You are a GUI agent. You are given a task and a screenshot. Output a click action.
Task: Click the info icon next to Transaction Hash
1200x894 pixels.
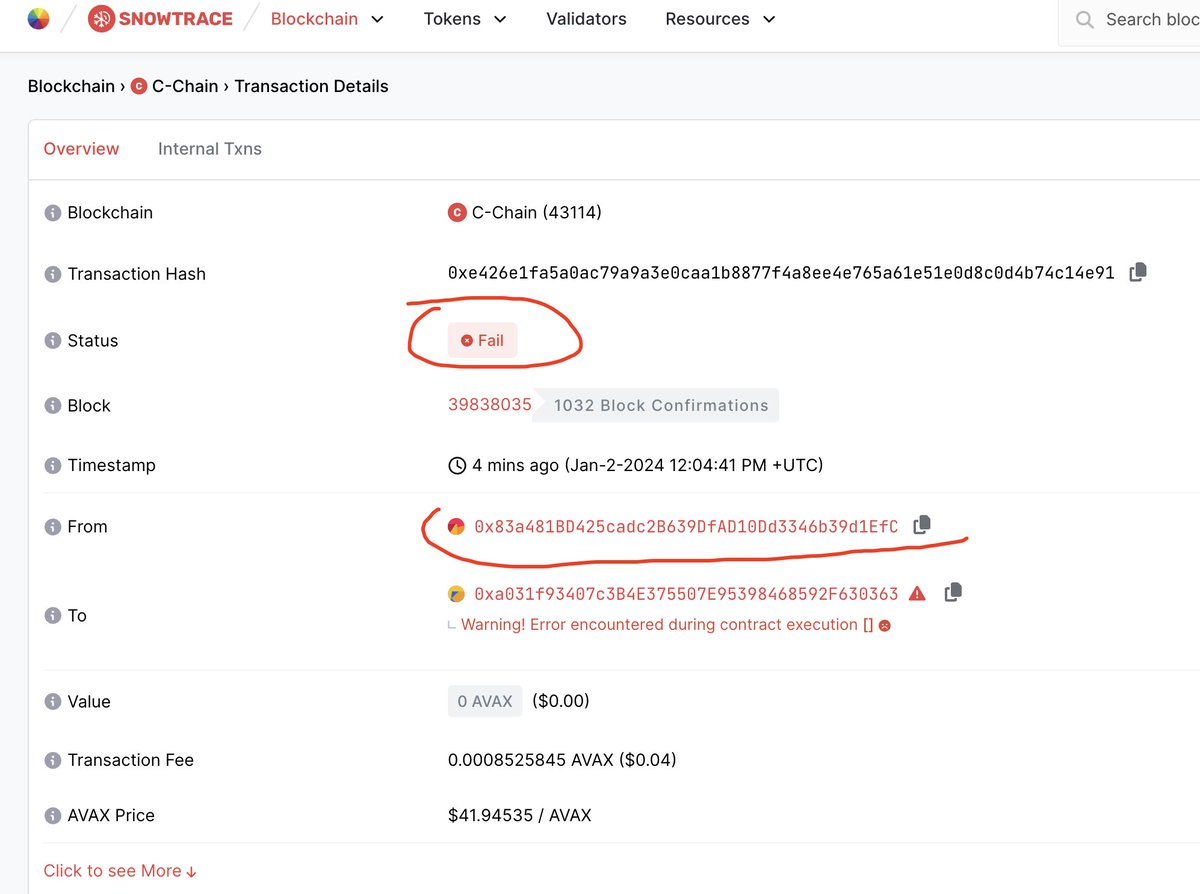[x=52, y=274]
